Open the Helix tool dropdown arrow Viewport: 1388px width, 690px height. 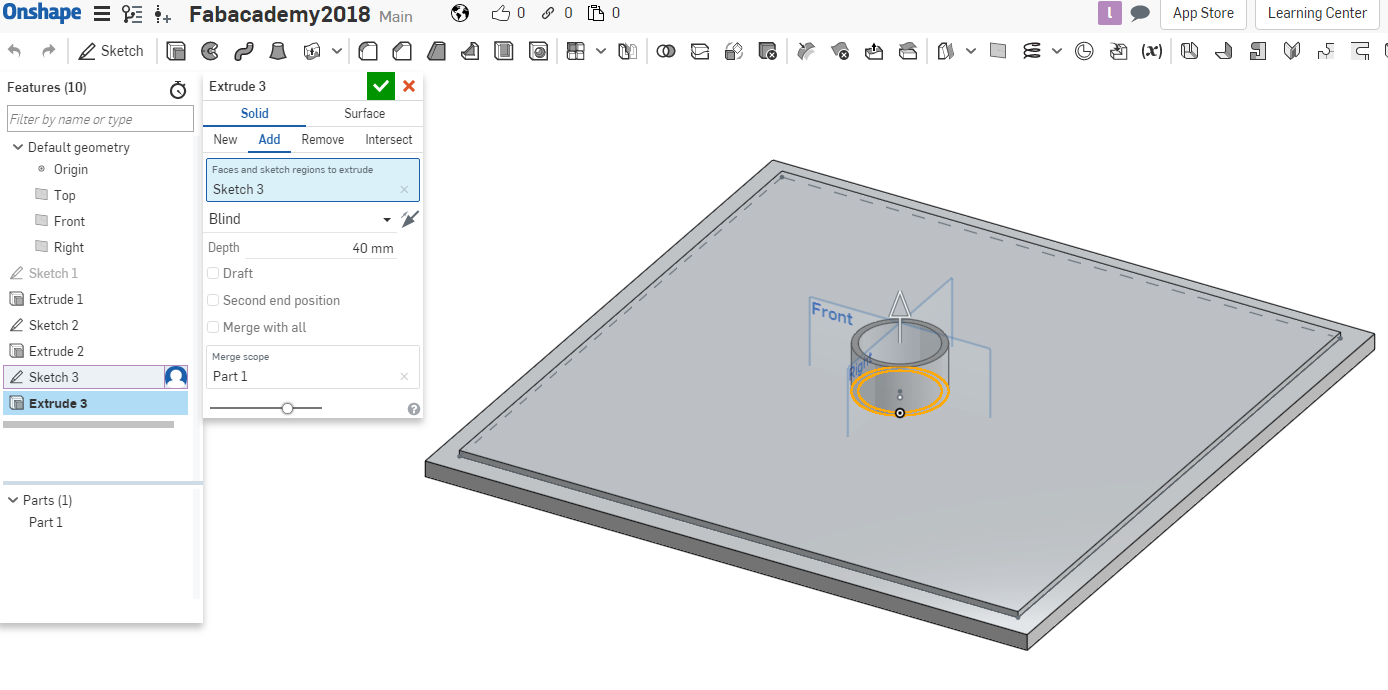coord(1057,51)
